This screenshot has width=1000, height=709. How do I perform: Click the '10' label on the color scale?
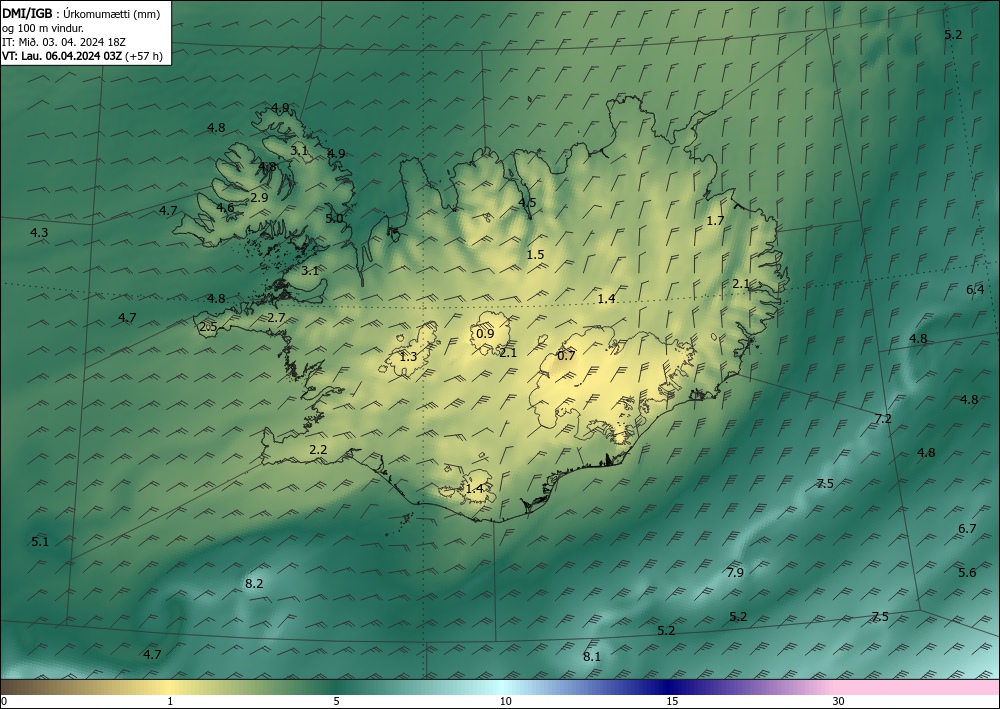pos(506,702)
